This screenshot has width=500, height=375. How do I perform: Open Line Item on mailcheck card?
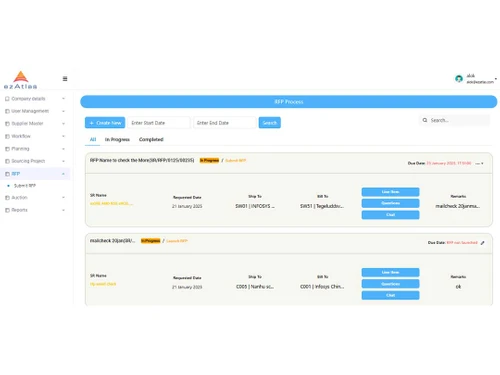click(390, 272)
